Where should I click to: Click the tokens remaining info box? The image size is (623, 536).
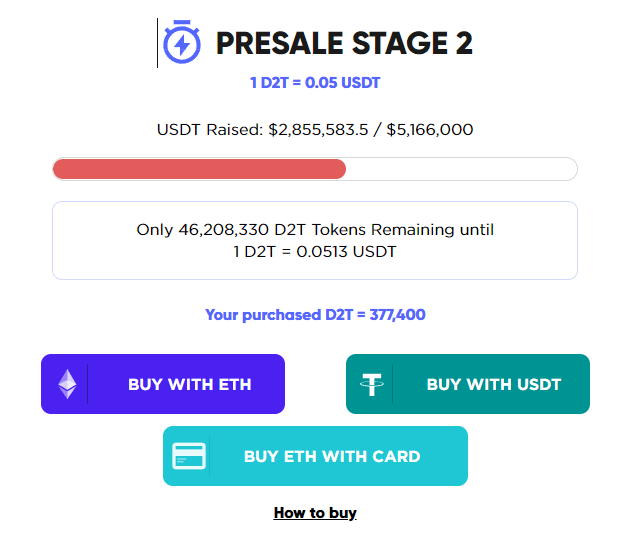[315, 240]
